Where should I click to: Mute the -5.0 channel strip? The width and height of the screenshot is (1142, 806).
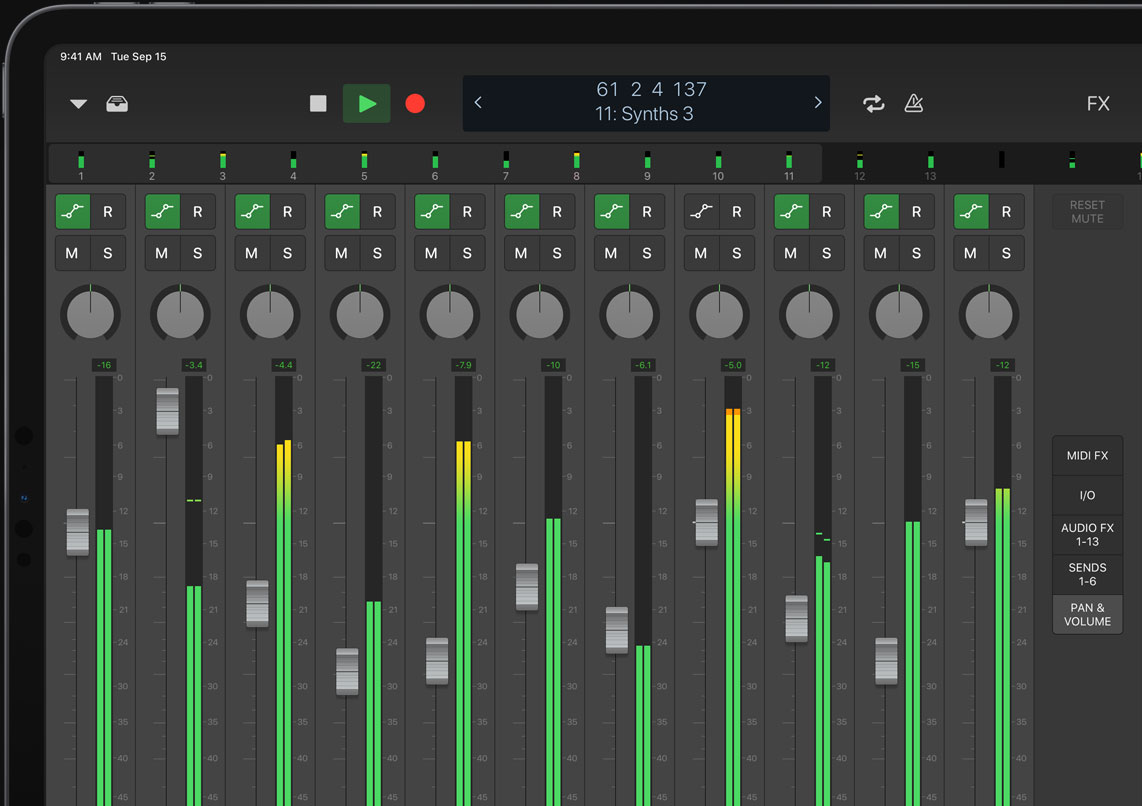tap(701, 253)
